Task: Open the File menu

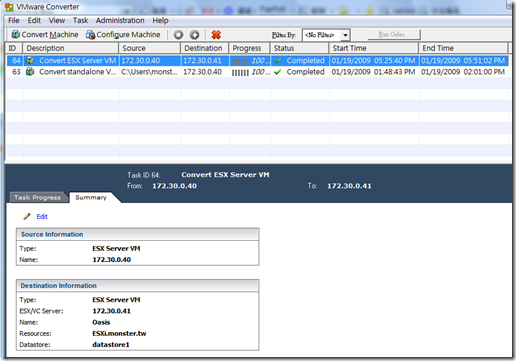Action: 14,21
